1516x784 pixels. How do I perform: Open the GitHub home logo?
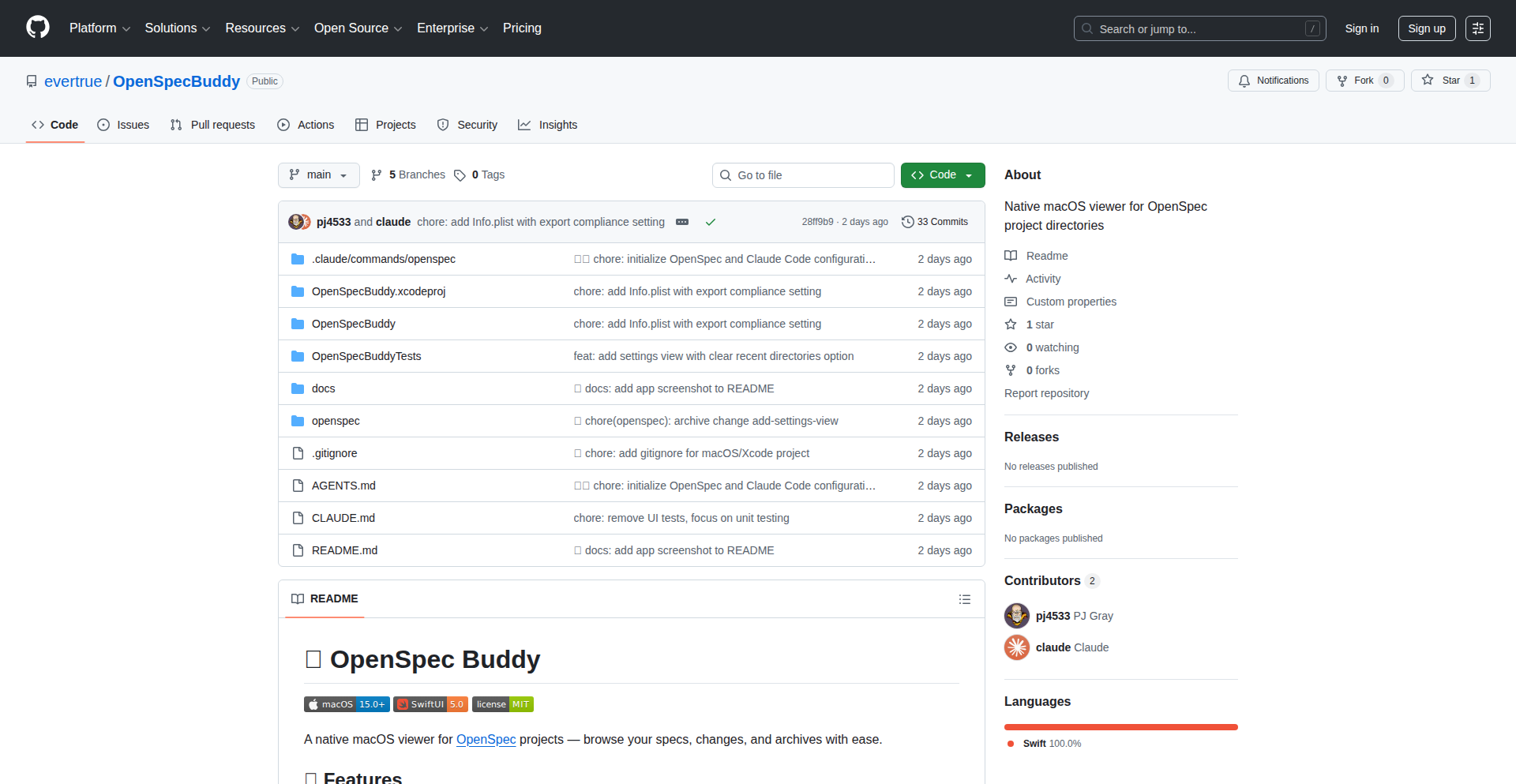[x=36, y=28]
